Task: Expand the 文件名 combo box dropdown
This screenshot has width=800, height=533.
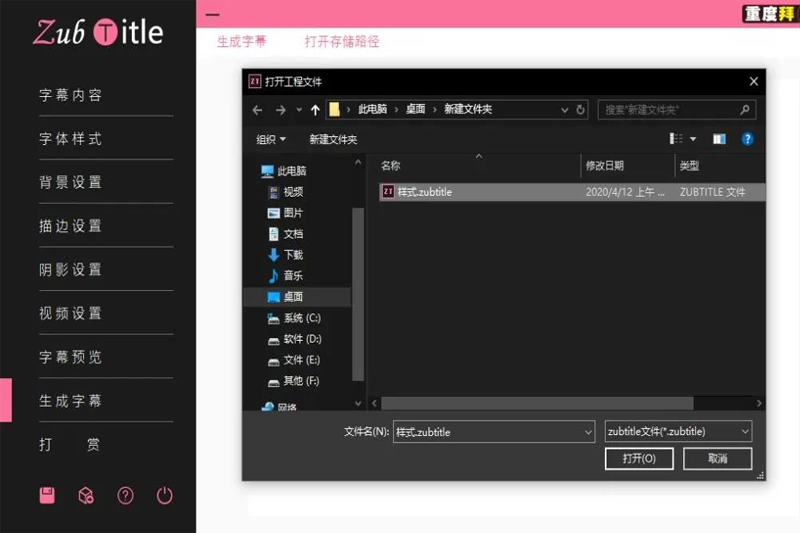Action: (x=588, y=432)
